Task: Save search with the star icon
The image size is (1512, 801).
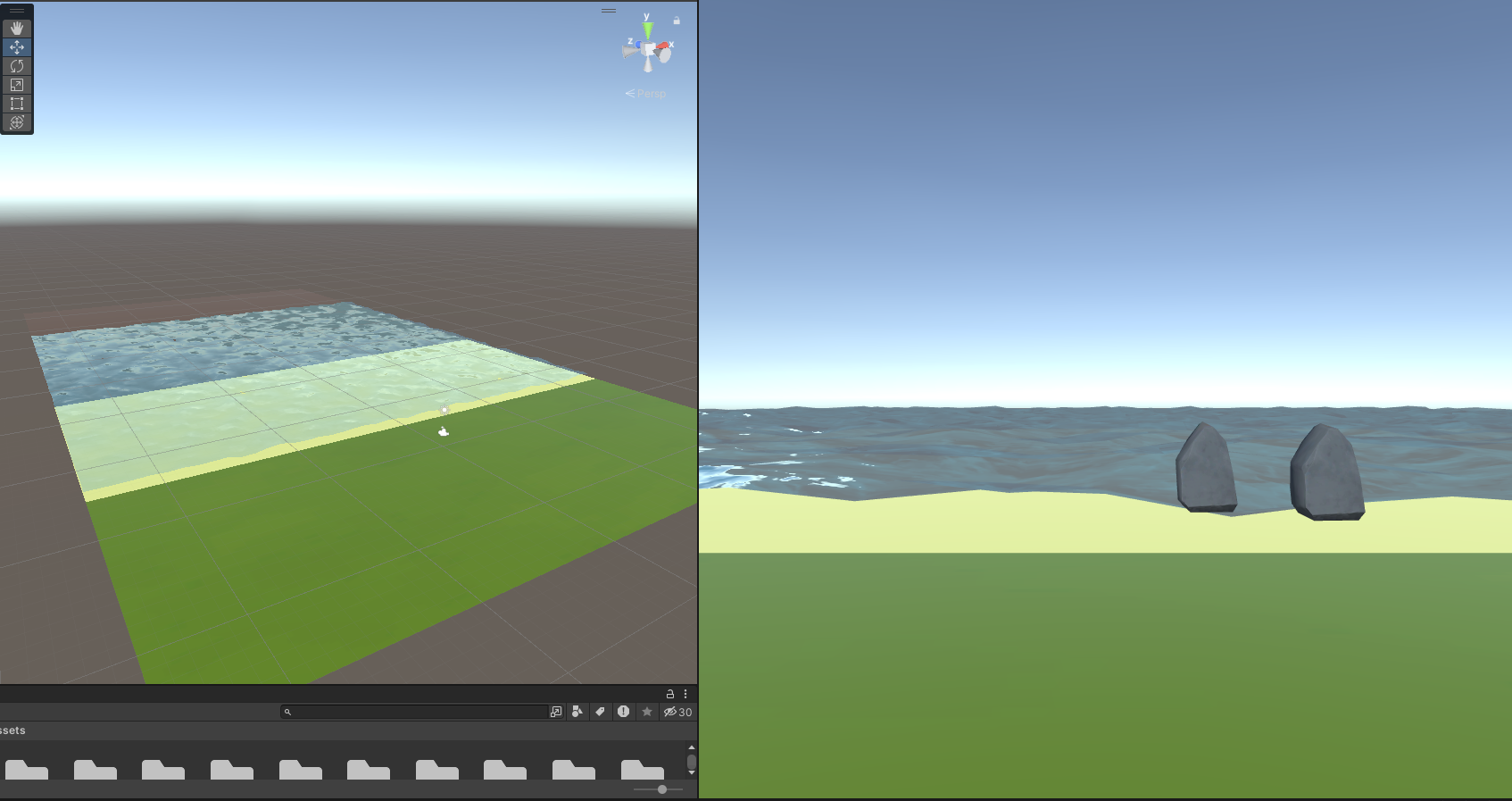Action: pyautogui.click(x=647, y=712)
